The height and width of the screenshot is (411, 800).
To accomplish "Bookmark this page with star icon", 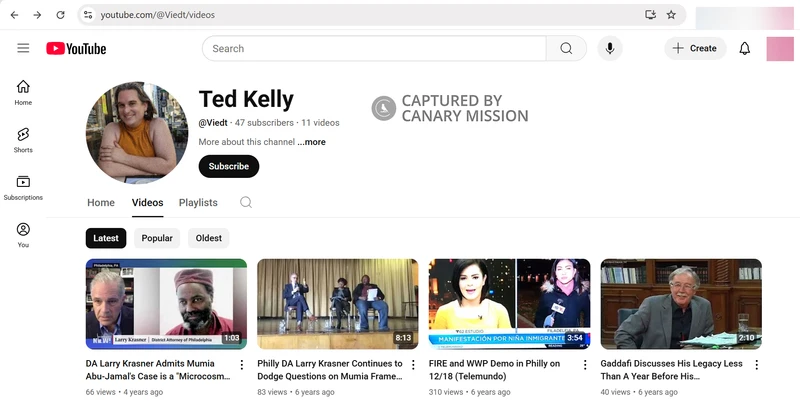I will tap(671, 15).
